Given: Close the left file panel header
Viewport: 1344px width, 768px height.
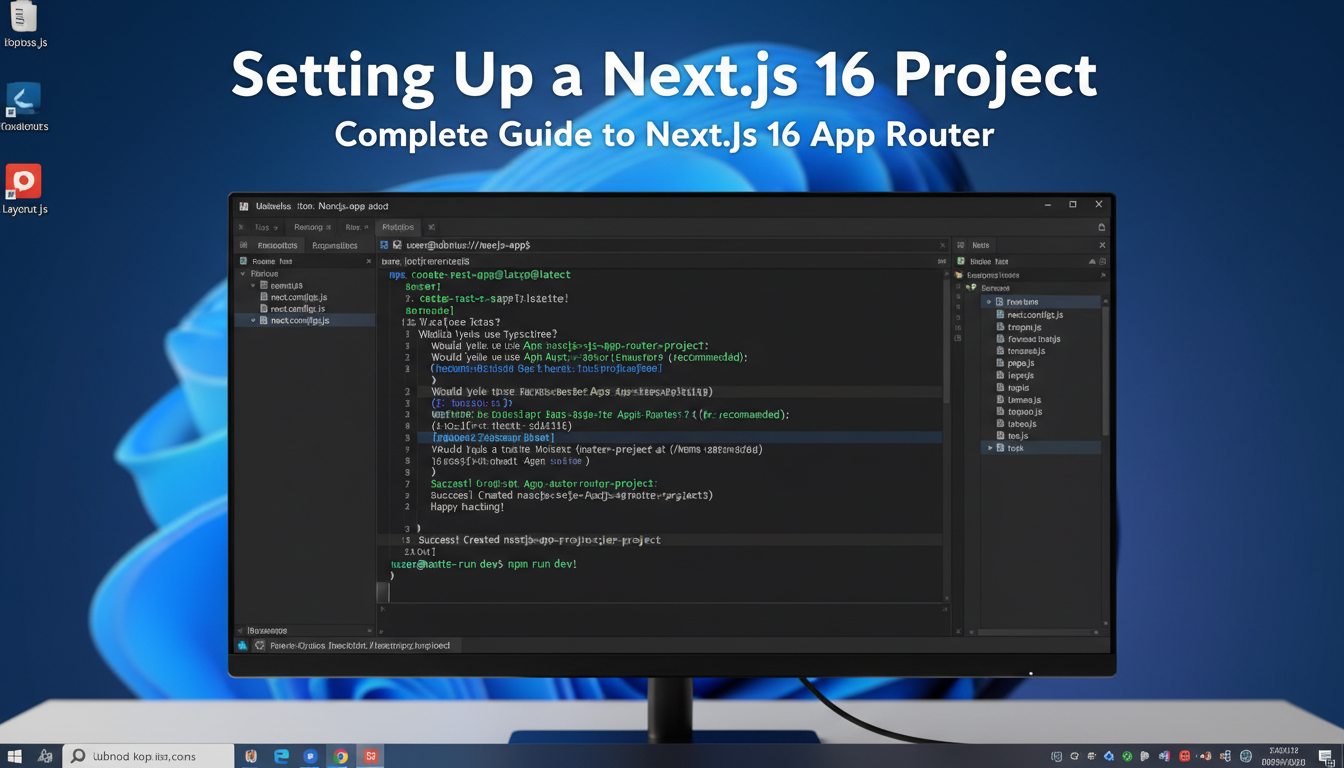Looking at the screenshot, I should 368,261.
